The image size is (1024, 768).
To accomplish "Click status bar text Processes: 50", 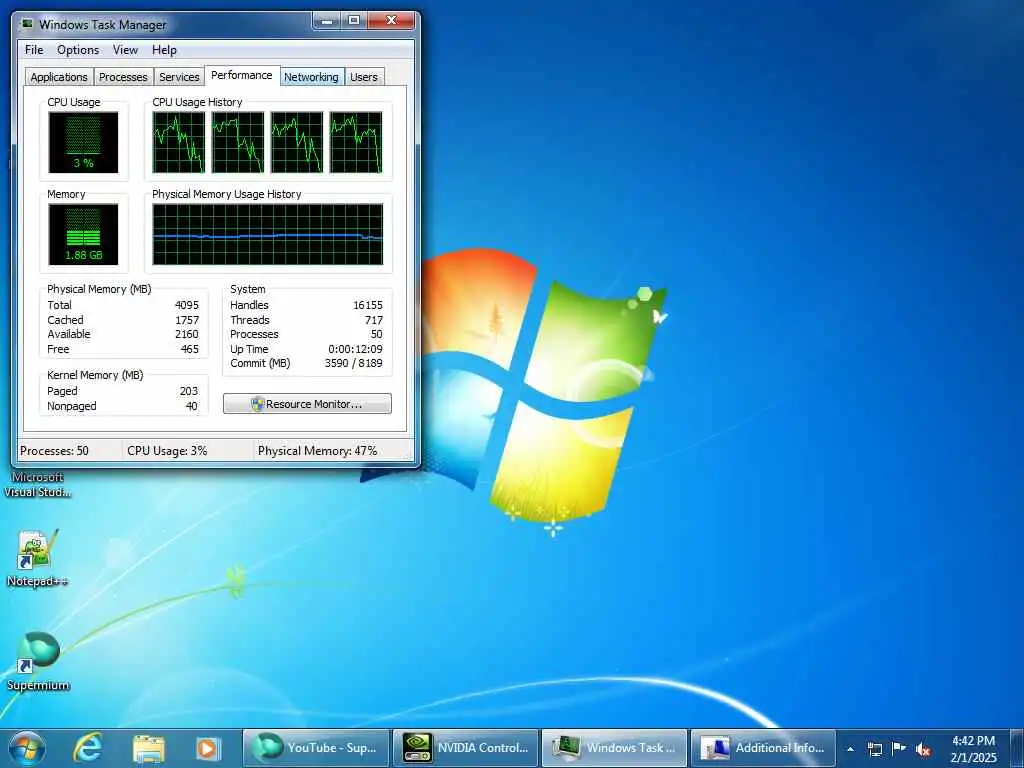I will coord(54,451).
